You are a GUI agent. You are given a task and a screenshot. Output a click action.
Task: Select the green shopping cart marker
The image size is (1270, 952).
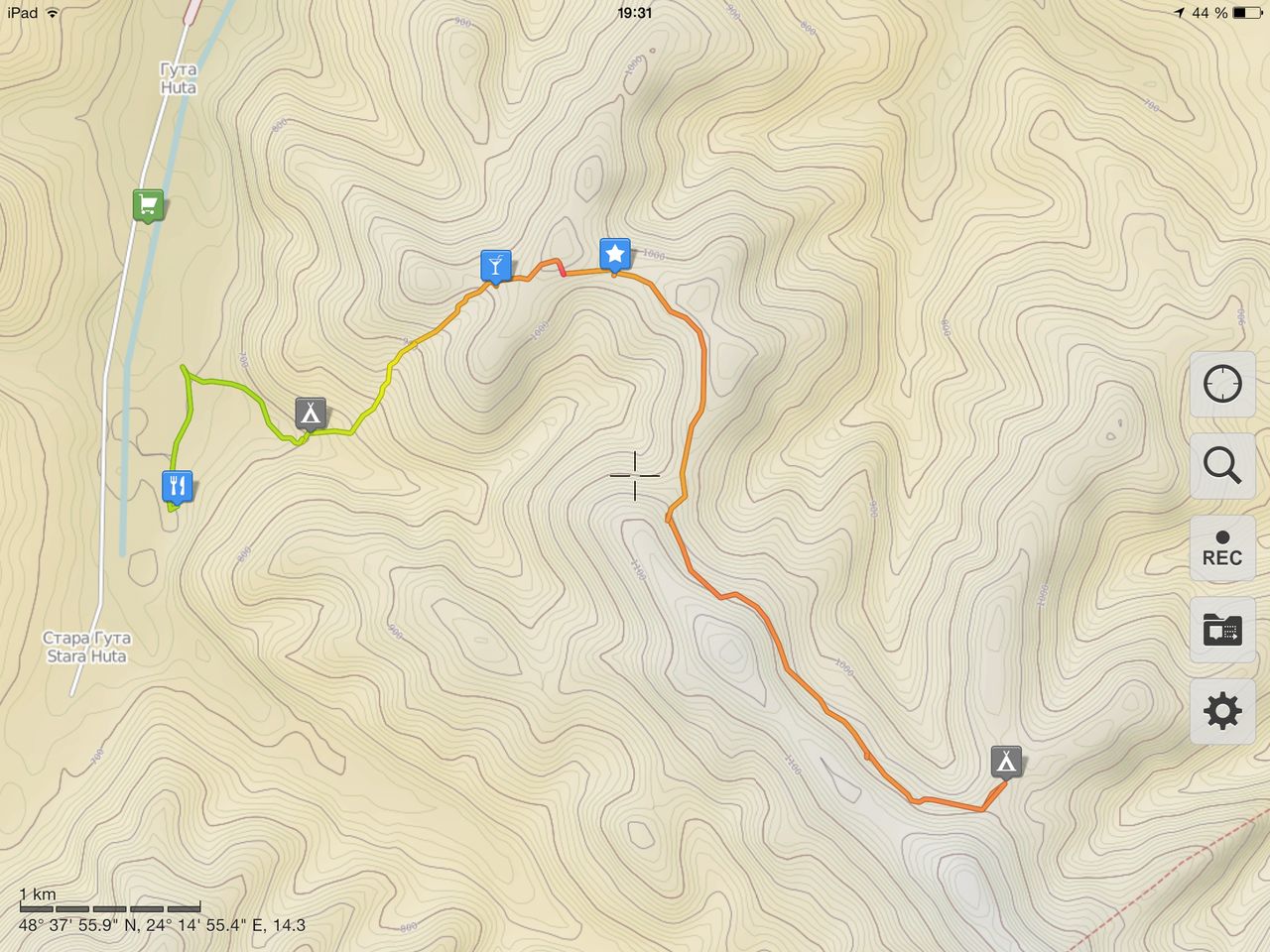point(148,206)
